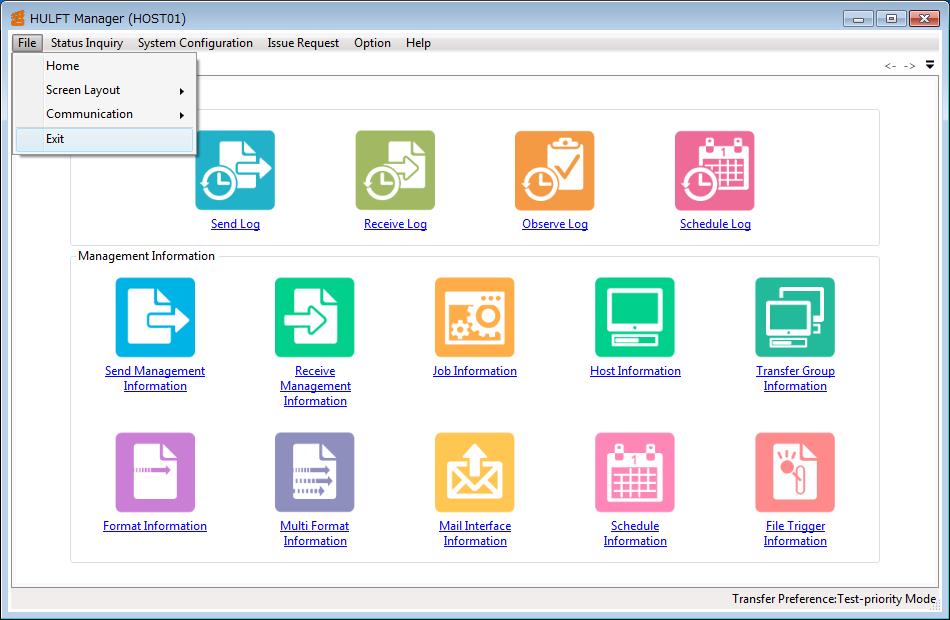Click the Multi Format Information icon
The image size is (950, 620).
pyautogui.click(x=314, y=472)
